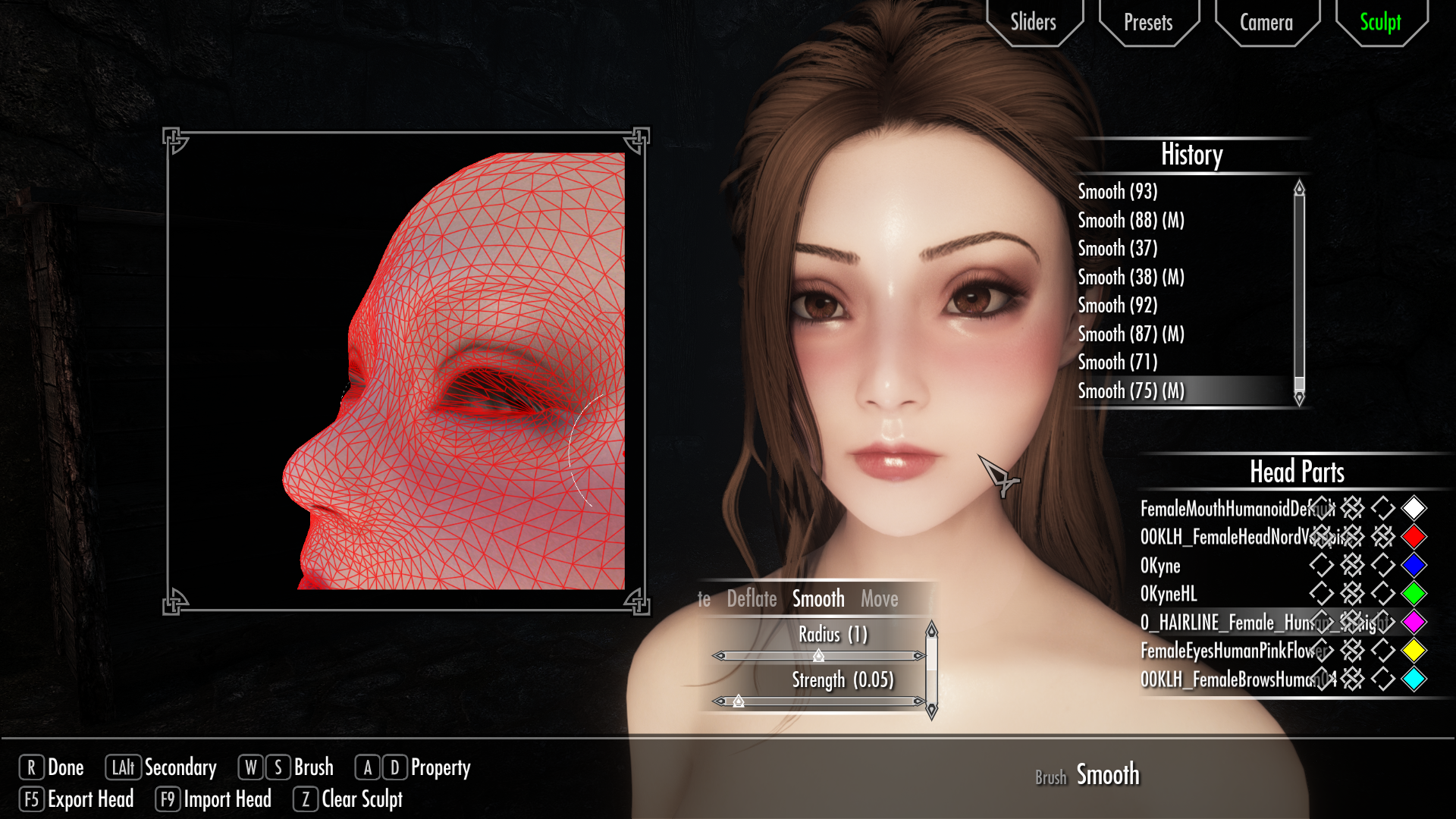The height and width of the screenshot is (819, 1456).
Task: Click Clear Sculpt label
Action: pyautogui.click(x=362, y=799)
